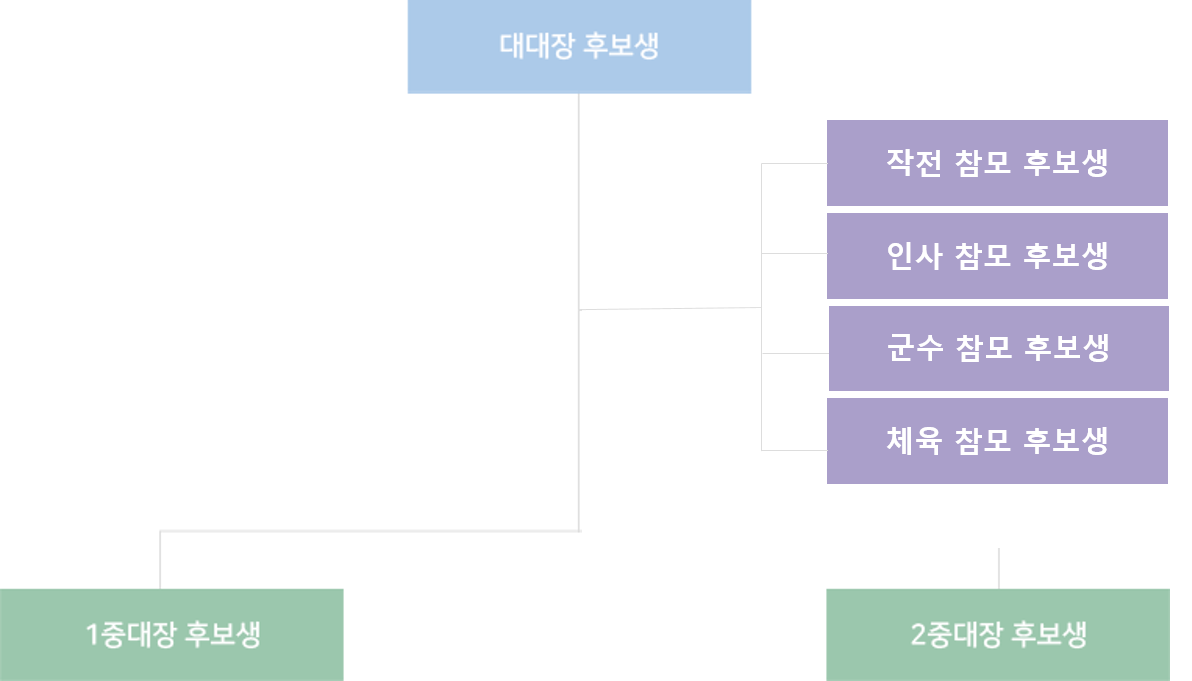
Task: Click trunk line between staff branch and bottom connector
Action: [x=579, y=420]
